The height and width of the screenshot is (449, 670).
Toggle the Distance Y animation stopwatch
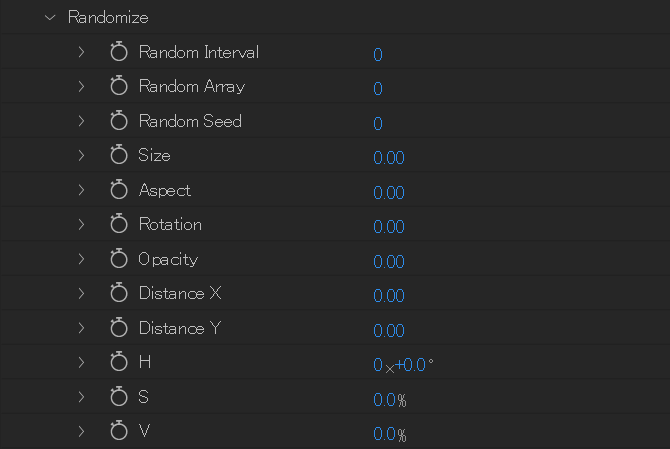(119, 329)
